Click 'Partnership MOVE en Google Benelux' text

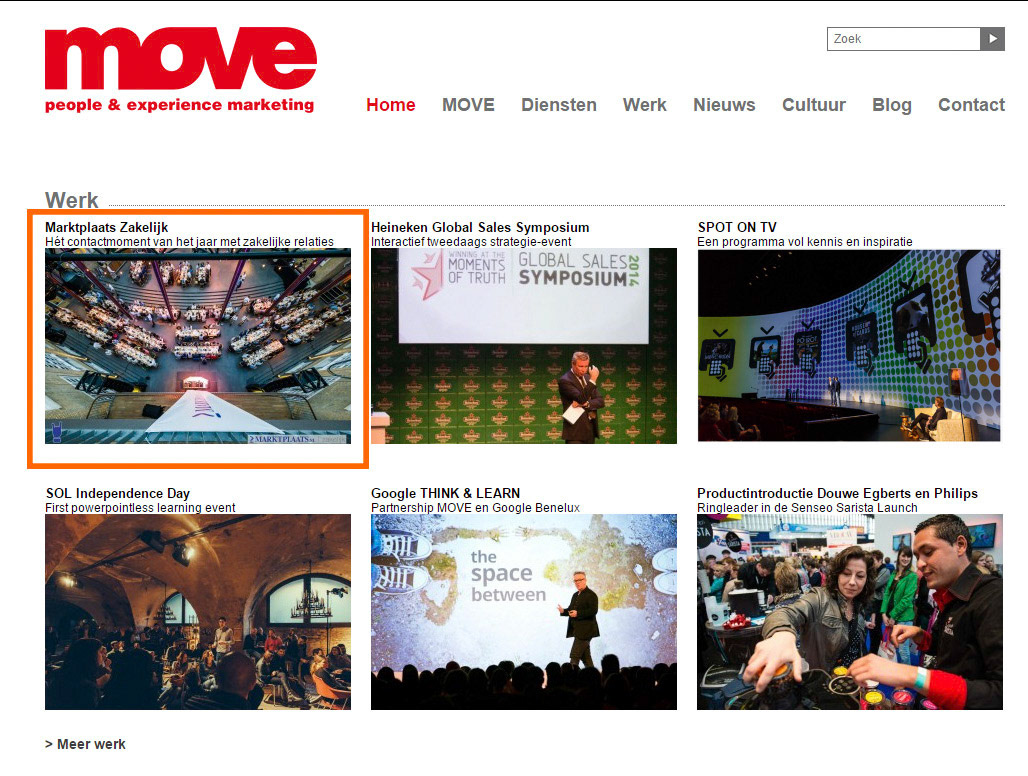(x=475, y=508)
